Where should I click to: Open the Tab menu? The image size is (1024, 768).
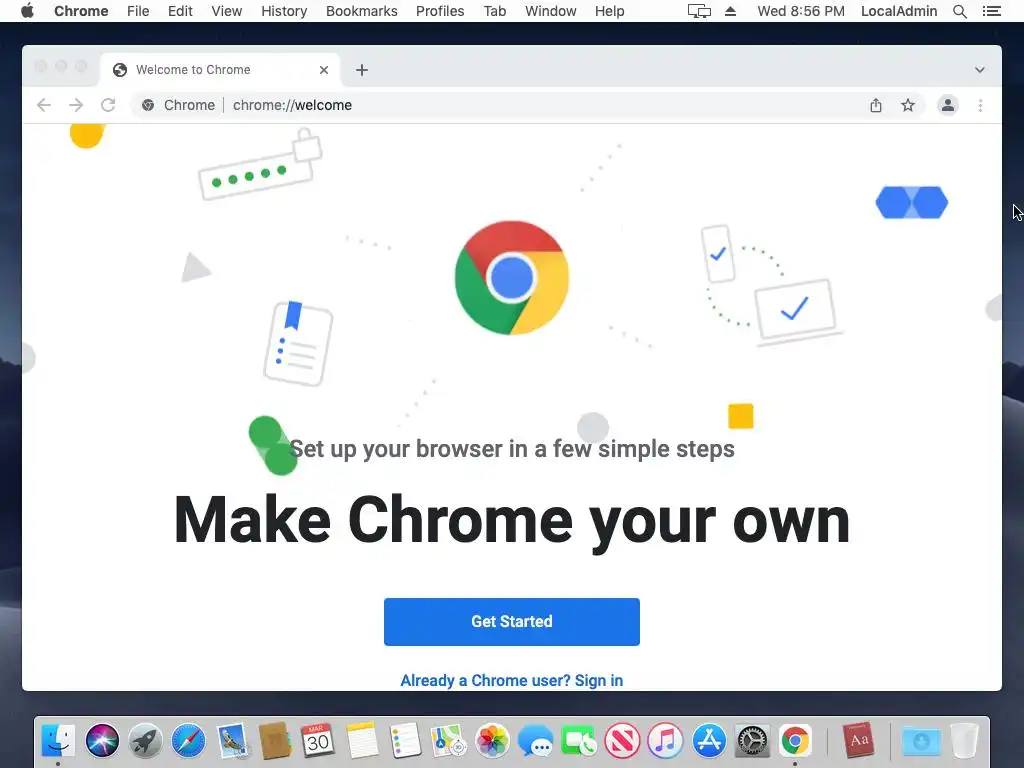click(495, 11)
